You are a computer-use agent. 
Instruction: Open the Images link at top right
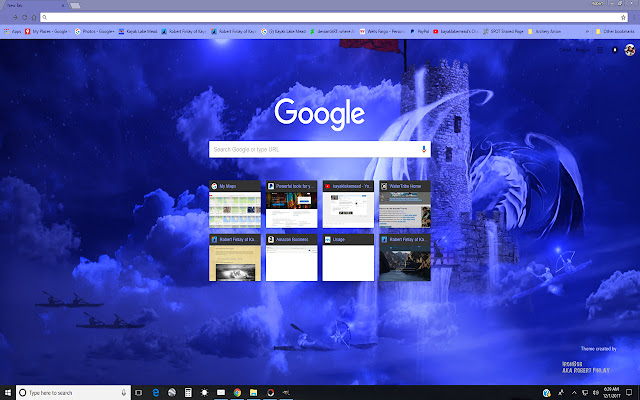pyautogui.click(x=583, y=50)
